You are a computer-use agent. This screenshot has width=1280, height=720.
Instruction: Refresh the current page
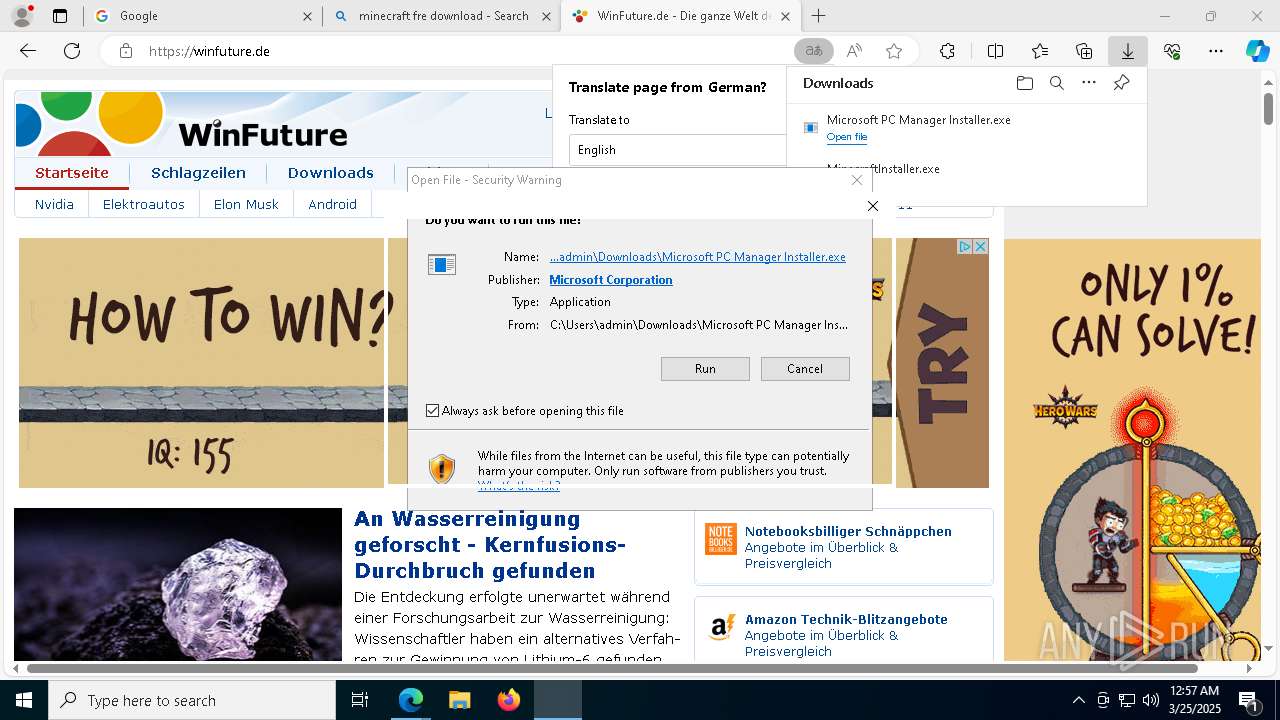[x=72, y=51]
